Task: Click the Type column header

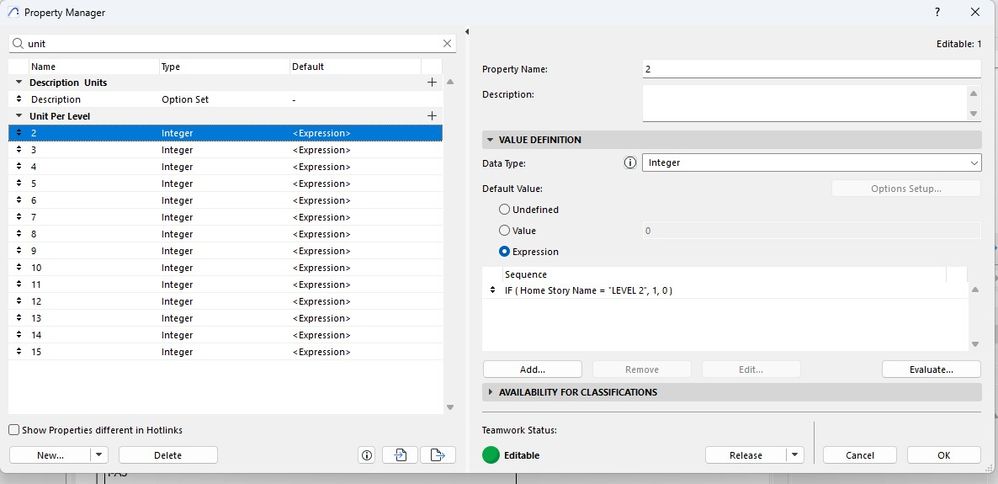Action: click(224, 66)
